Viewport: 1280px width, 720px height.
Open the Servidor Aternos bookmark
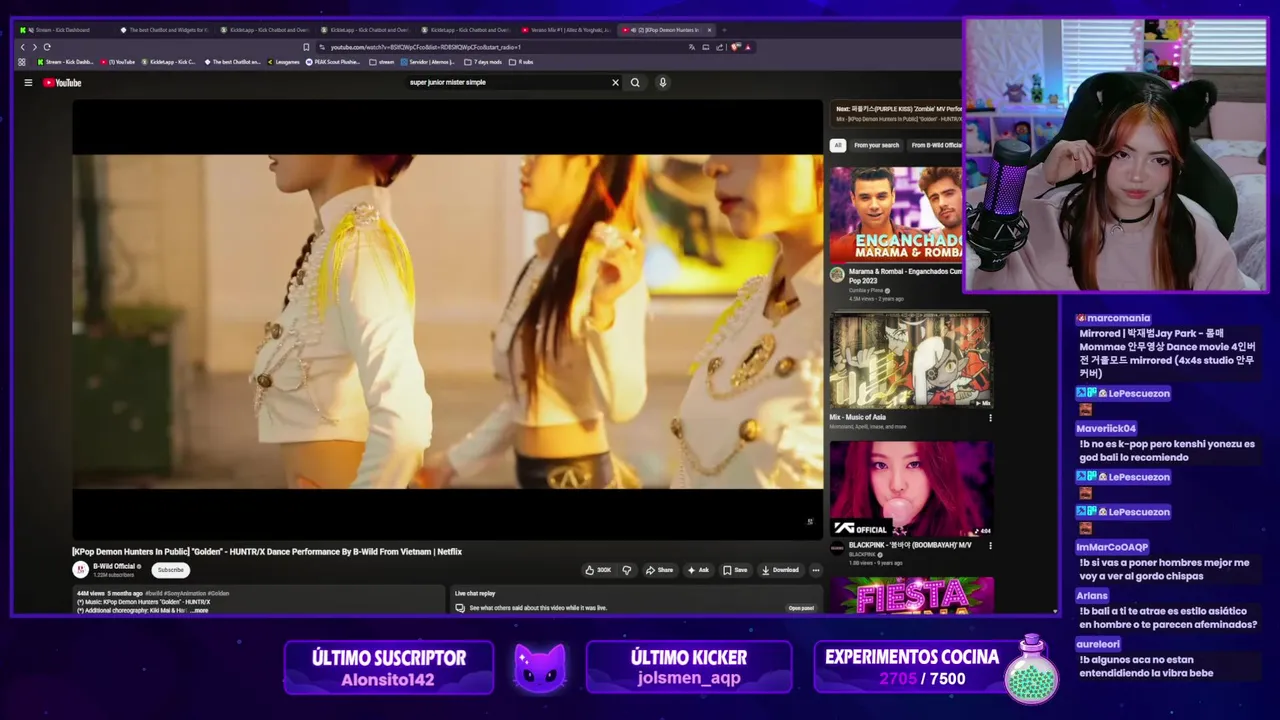pyautogui.click(x=428, y=62)
